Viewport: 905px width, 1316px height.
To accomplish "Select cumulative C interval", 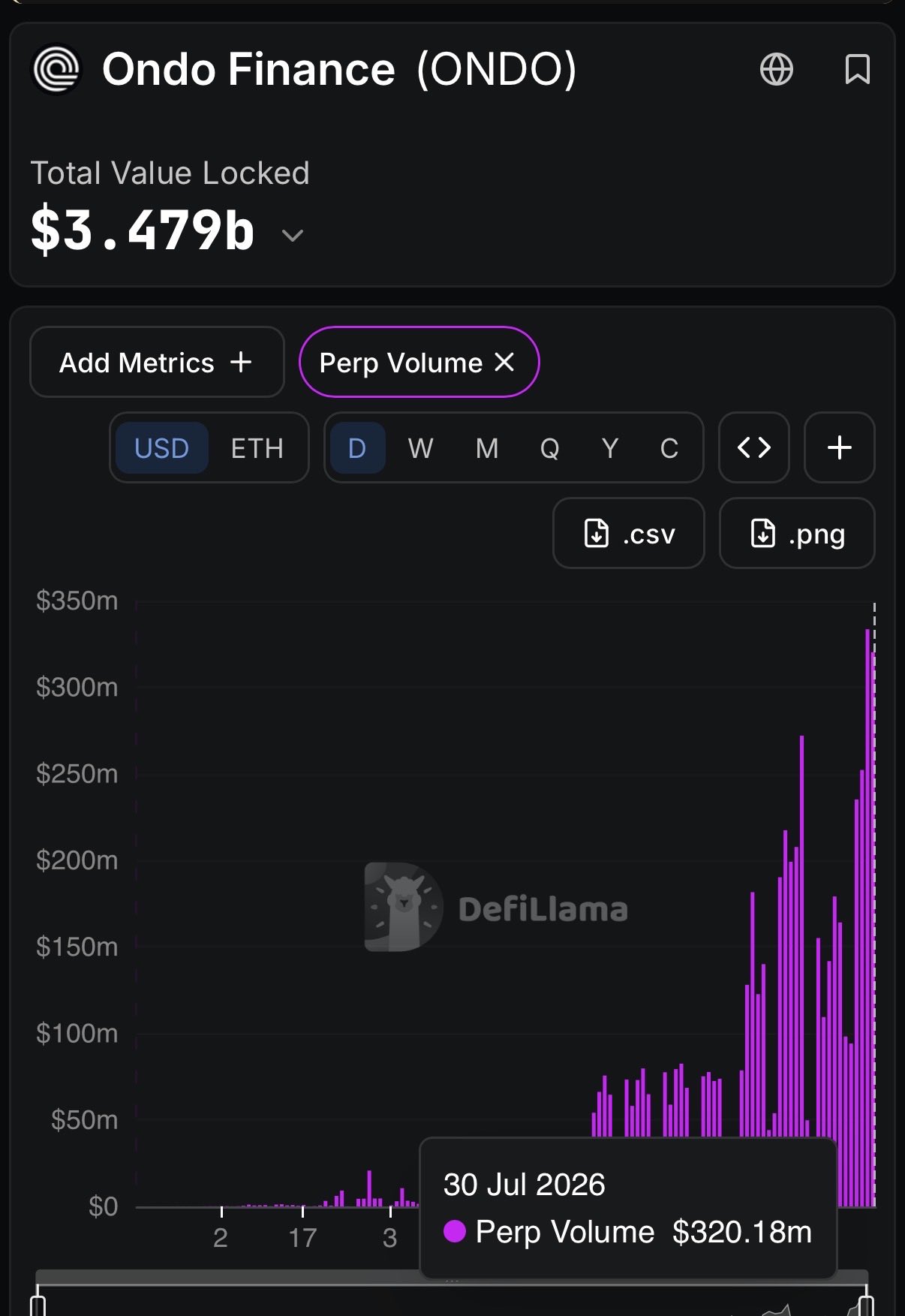I will 669,448.
